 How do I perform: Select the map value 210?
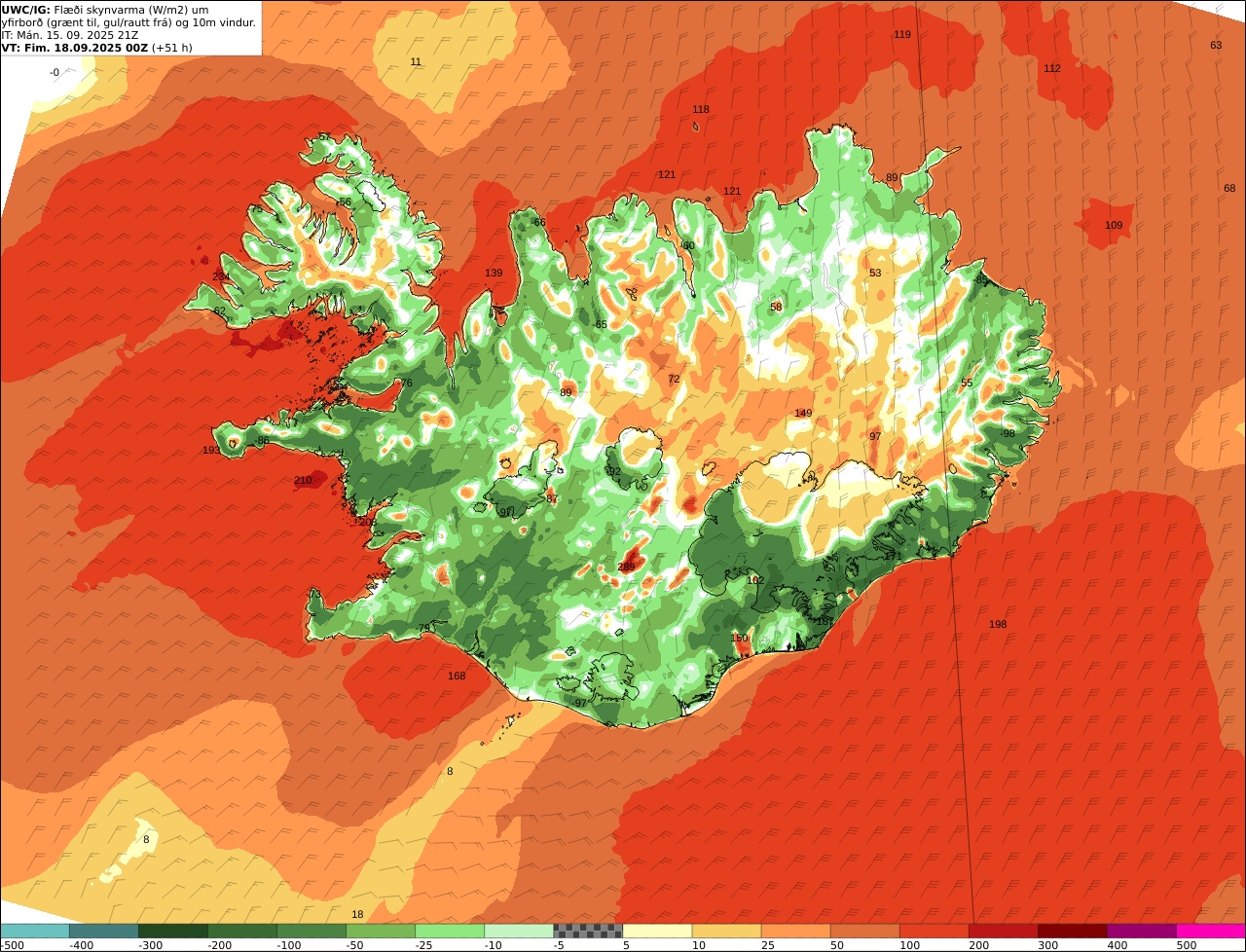[x=303, y=480]
